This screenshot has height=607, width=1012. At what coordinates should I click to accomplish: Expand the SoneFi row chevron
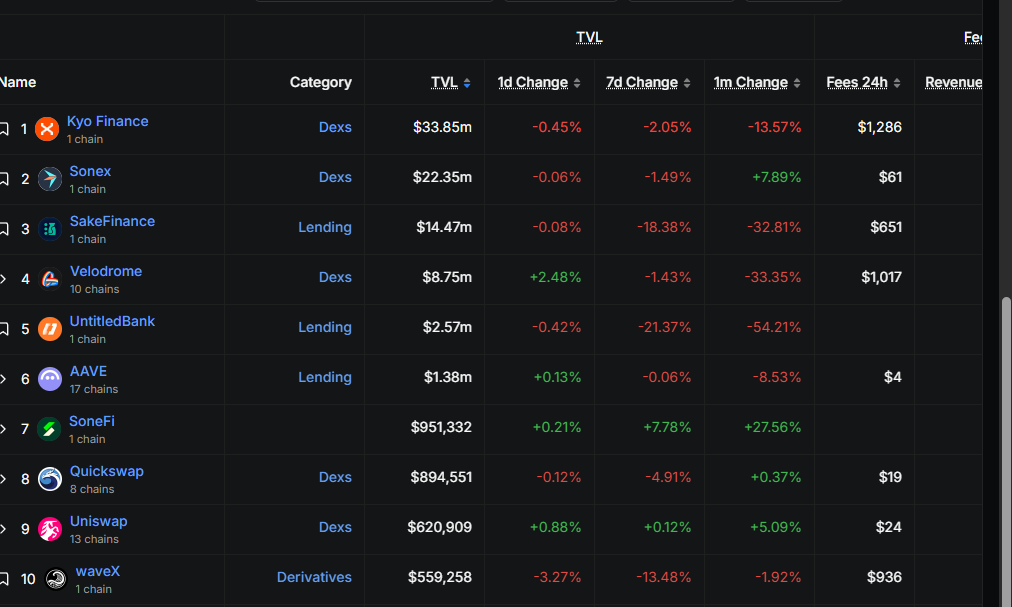coord(3,429)
